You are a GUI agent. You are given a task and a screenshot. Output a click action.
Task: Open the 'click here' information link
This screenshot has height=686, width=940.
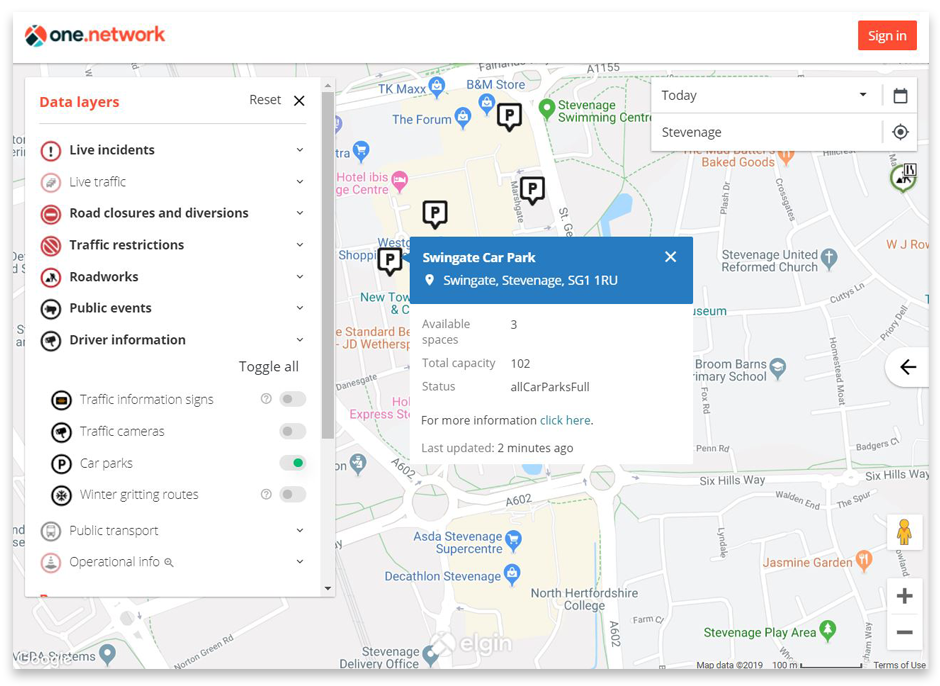coord(565,421)
